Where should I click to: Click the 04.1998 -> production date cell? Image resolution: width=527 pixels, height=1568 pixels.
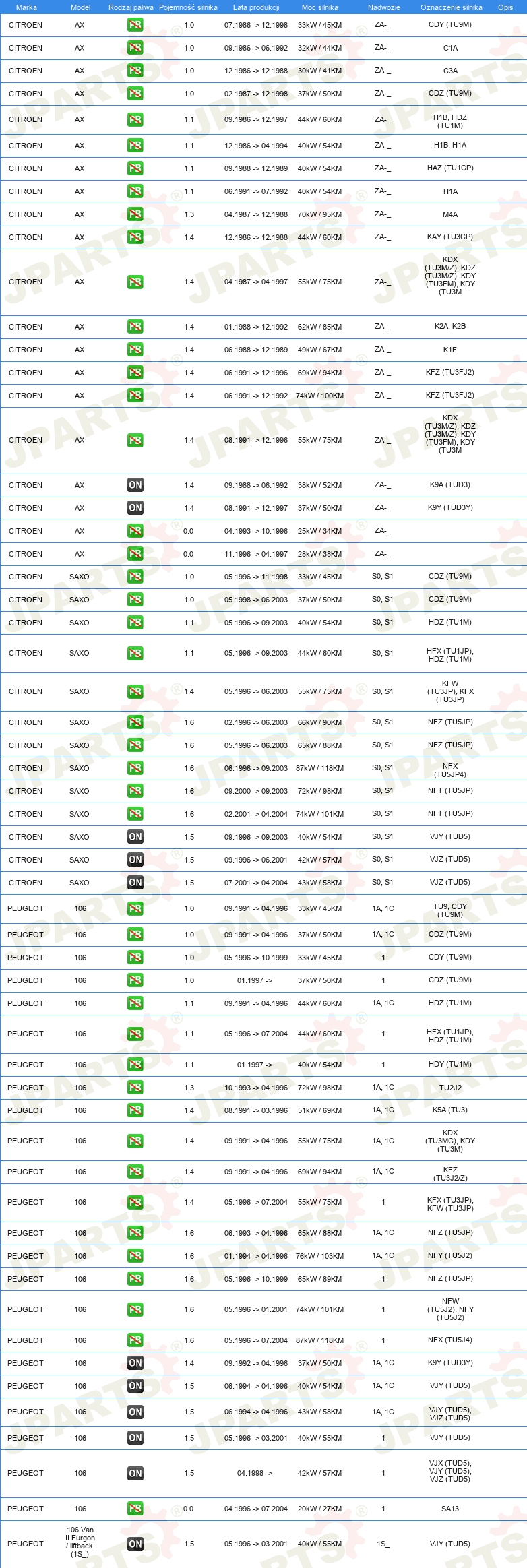[x=255, y=1473]
